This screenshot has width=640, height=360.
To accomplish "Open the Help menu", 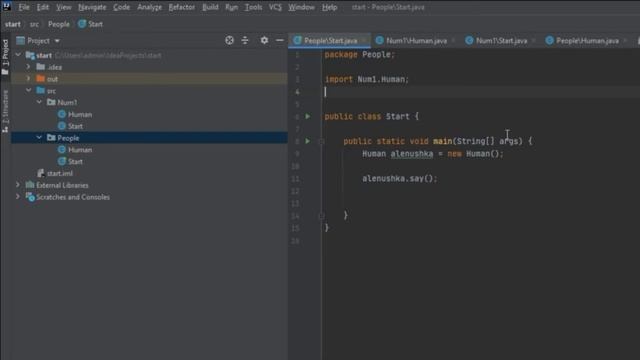I will [329, 7].
